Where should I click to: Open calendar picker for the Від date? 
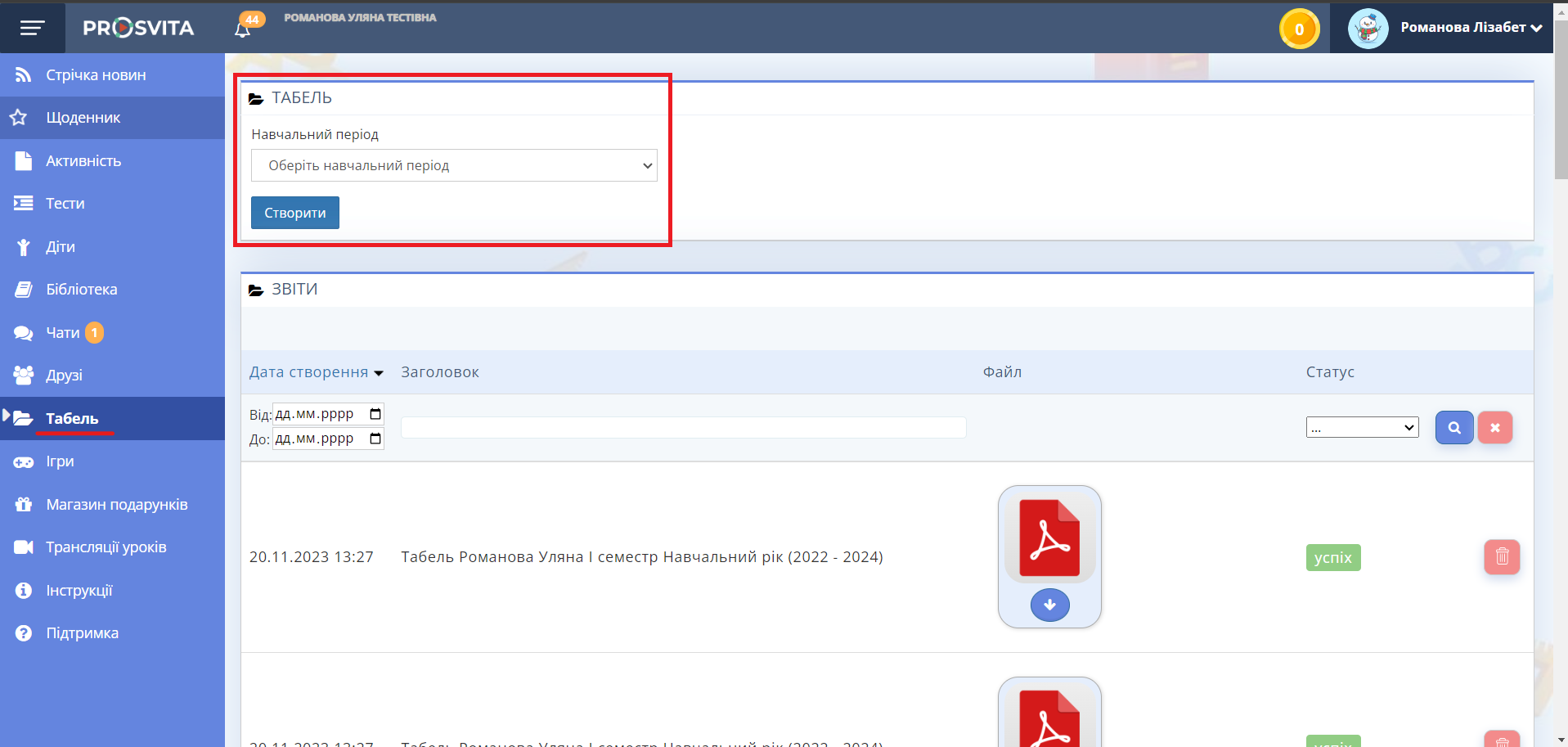point(375,414)
